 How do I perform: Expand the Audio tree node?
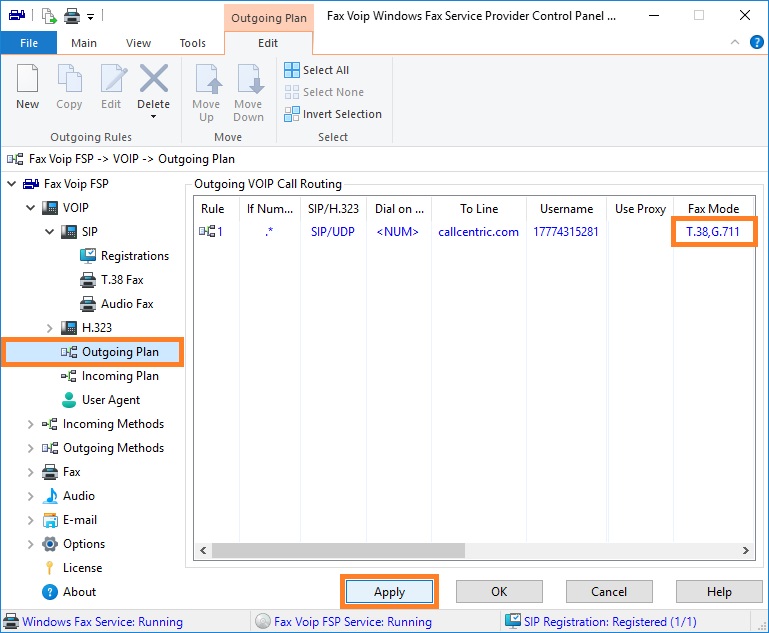coord(30,496)
